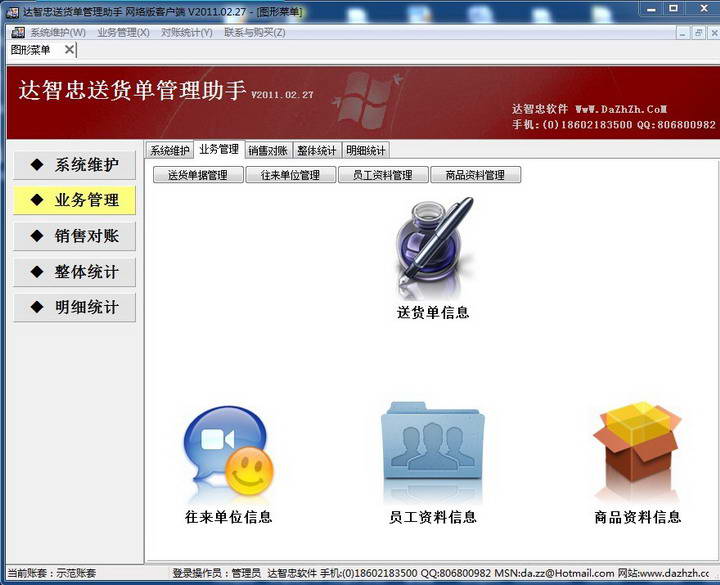This screenshot has width=720, height=585.
Task: Select 整体统计 in the left sidebar
Action: [74, 271]
